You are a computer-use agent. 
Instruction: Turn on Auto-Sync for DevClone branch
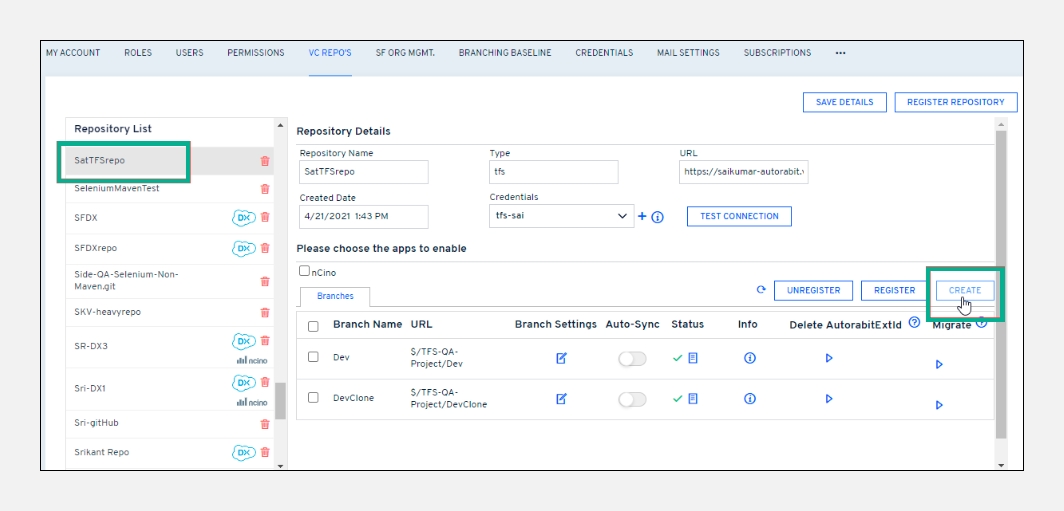[x=632, y=399]
